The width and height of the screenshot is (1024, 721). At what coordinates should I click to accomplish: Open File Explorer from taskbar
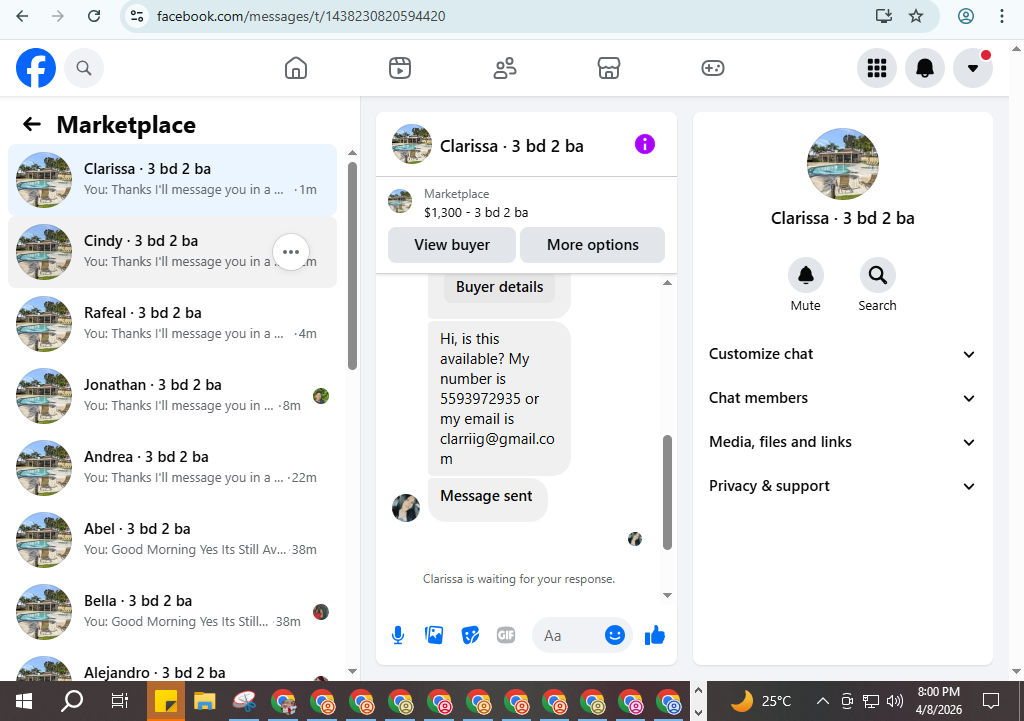[x=204, y=701]
